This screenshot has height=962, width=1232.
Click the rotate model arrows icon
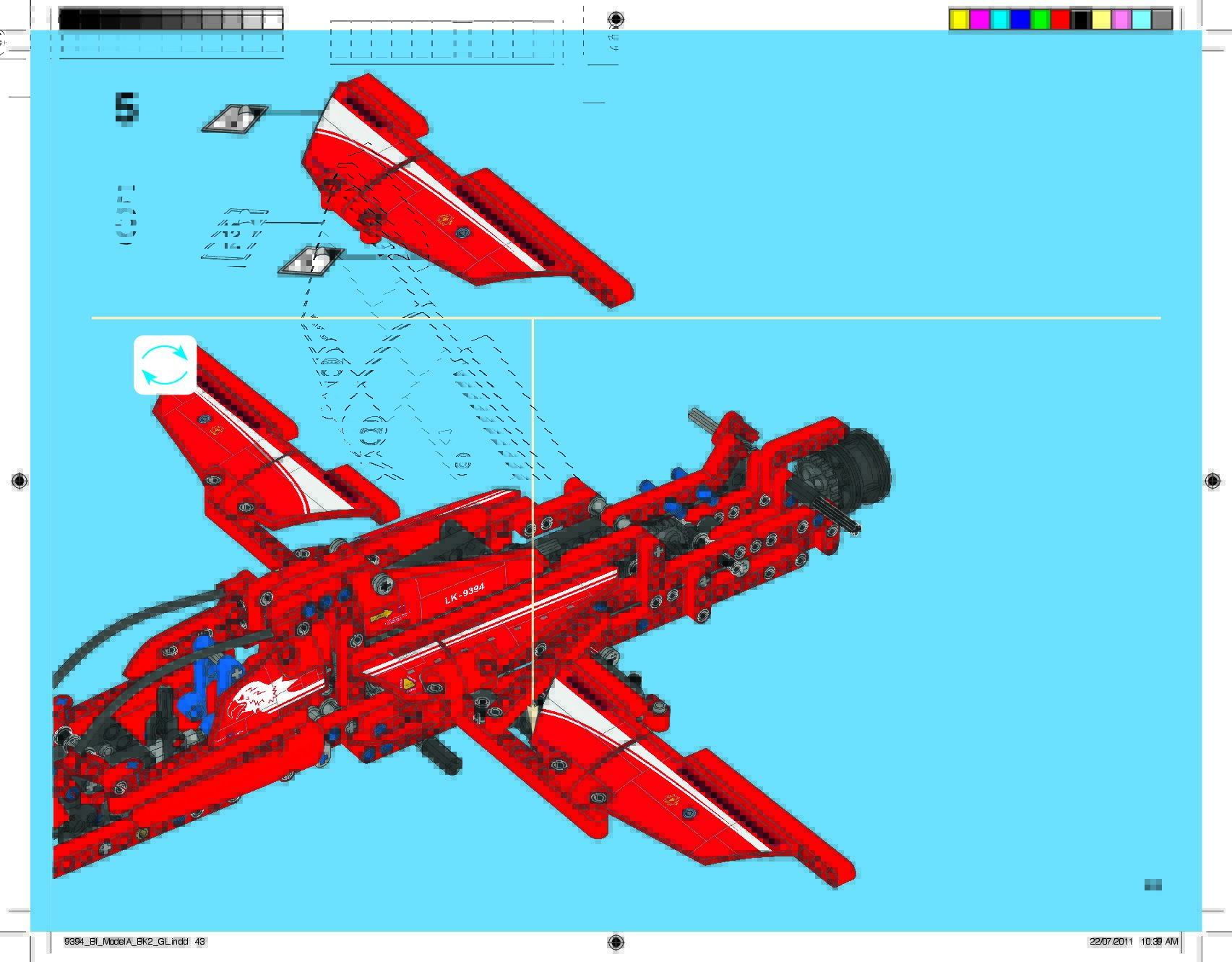click(x=165, y=365)
